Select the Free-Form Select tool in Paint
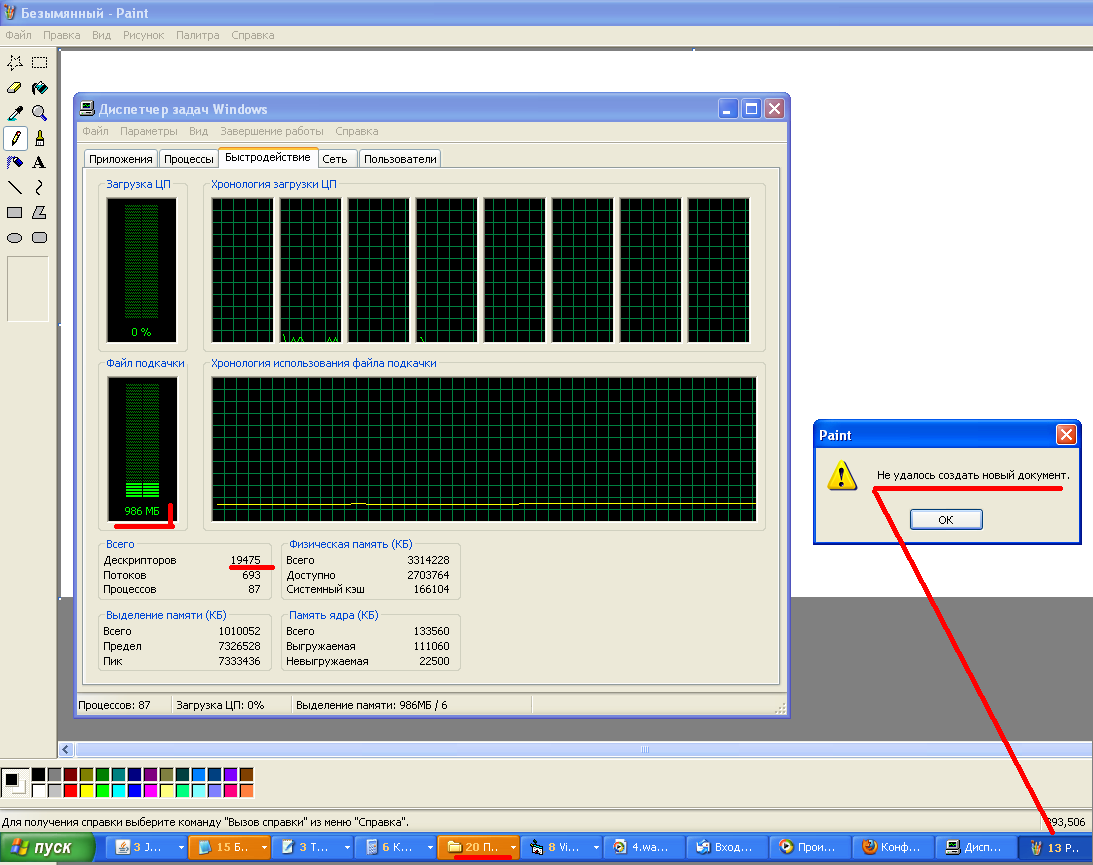This screenshot has height=865, width=1093. pyautogui.click(x=15, y=62)
